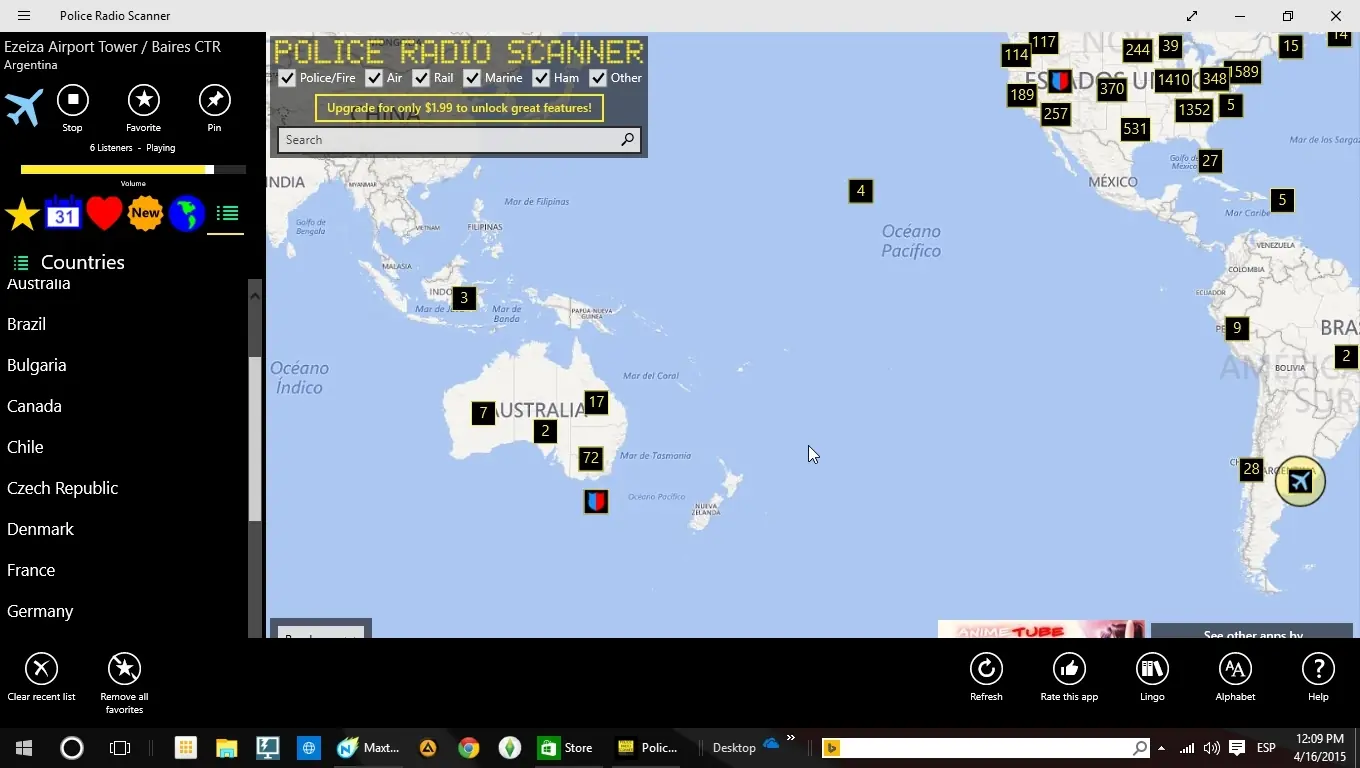Open the calendar 31 tab
1360x768 pixels.
(x=63, y=213)
